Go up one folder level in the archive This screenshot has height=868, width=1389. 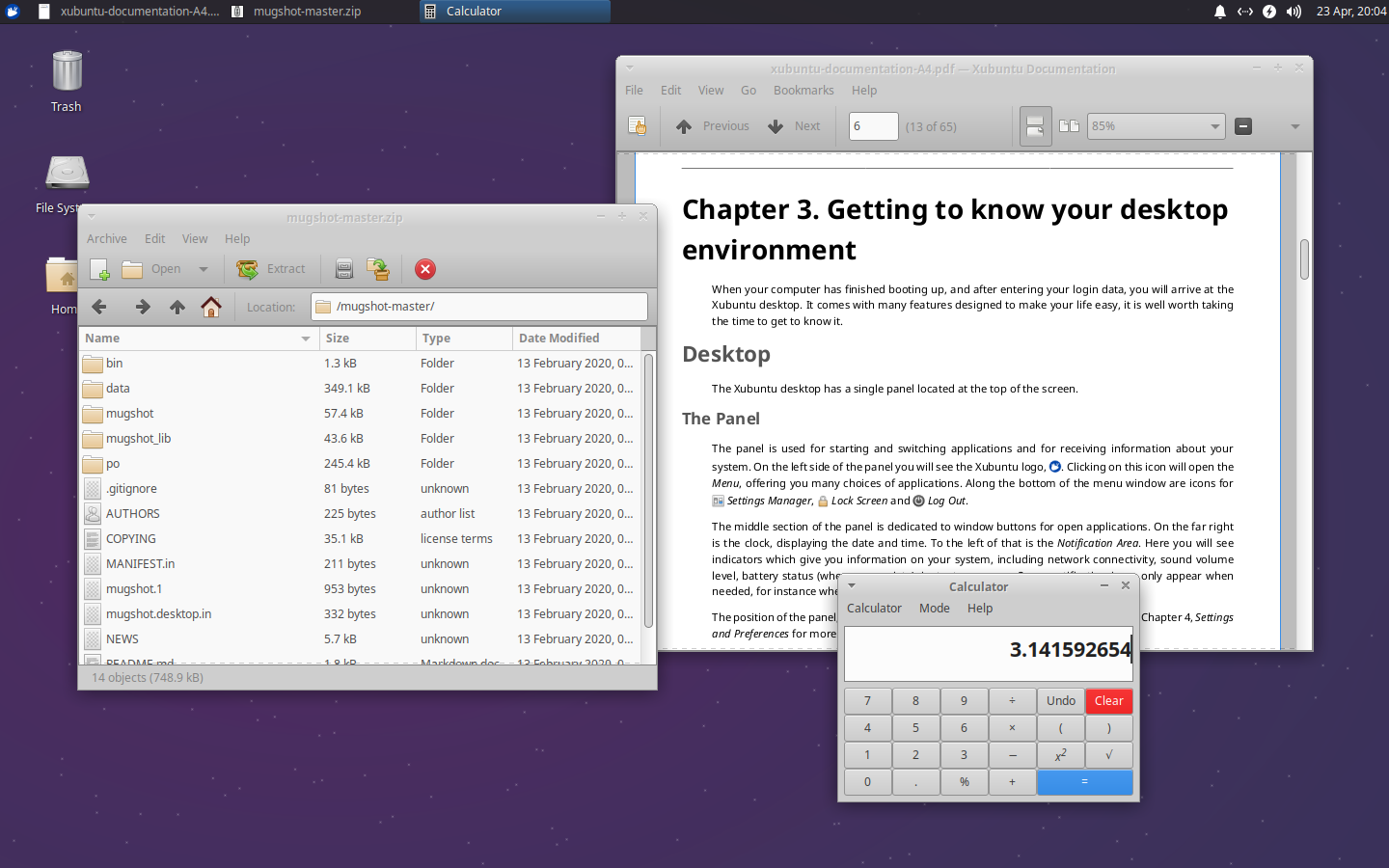pyautogui.click(x=177, y=307)
